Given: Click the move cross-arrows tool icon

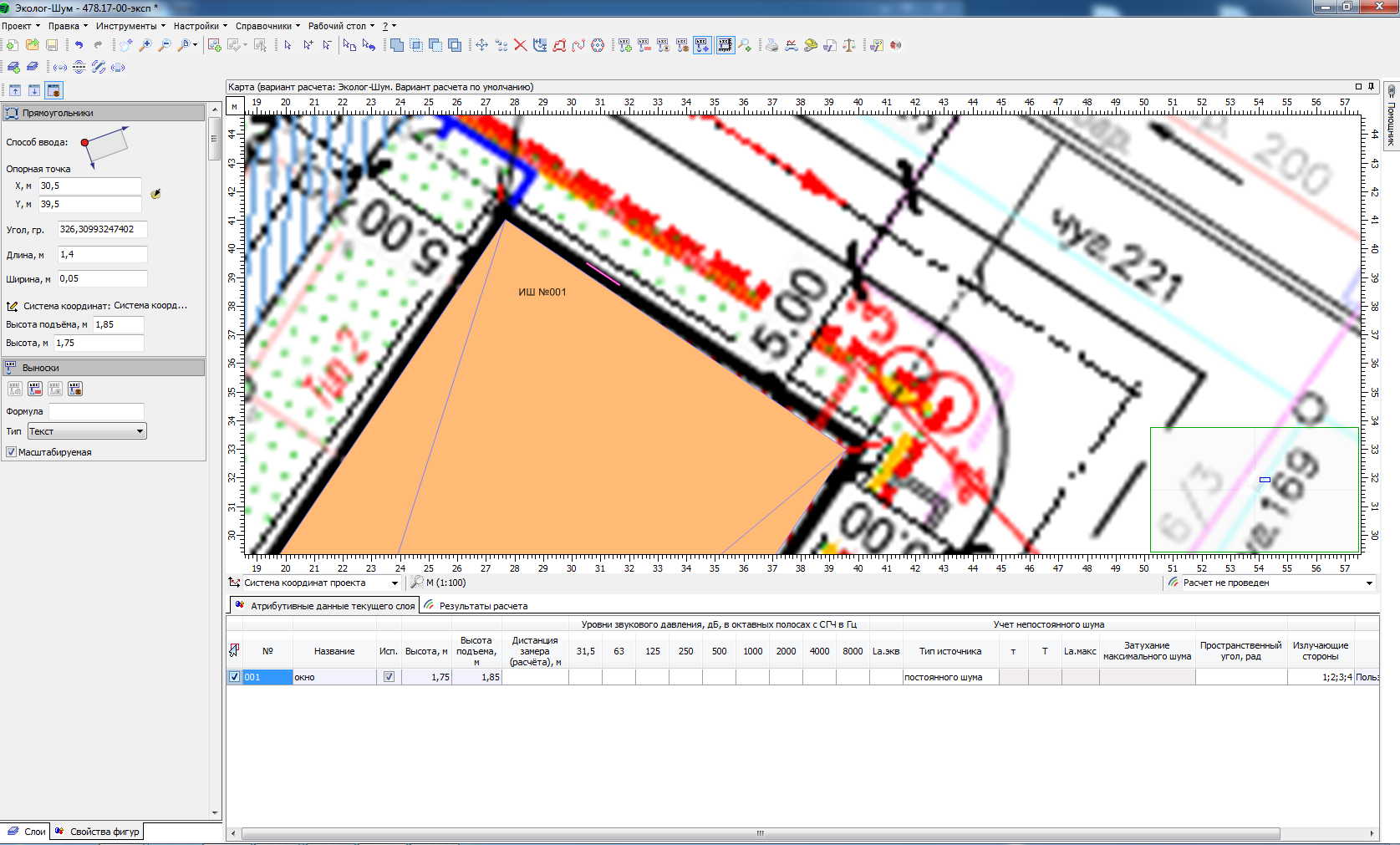Looking at the screenshot, I should pyautogui.click(x=481, y=45).
